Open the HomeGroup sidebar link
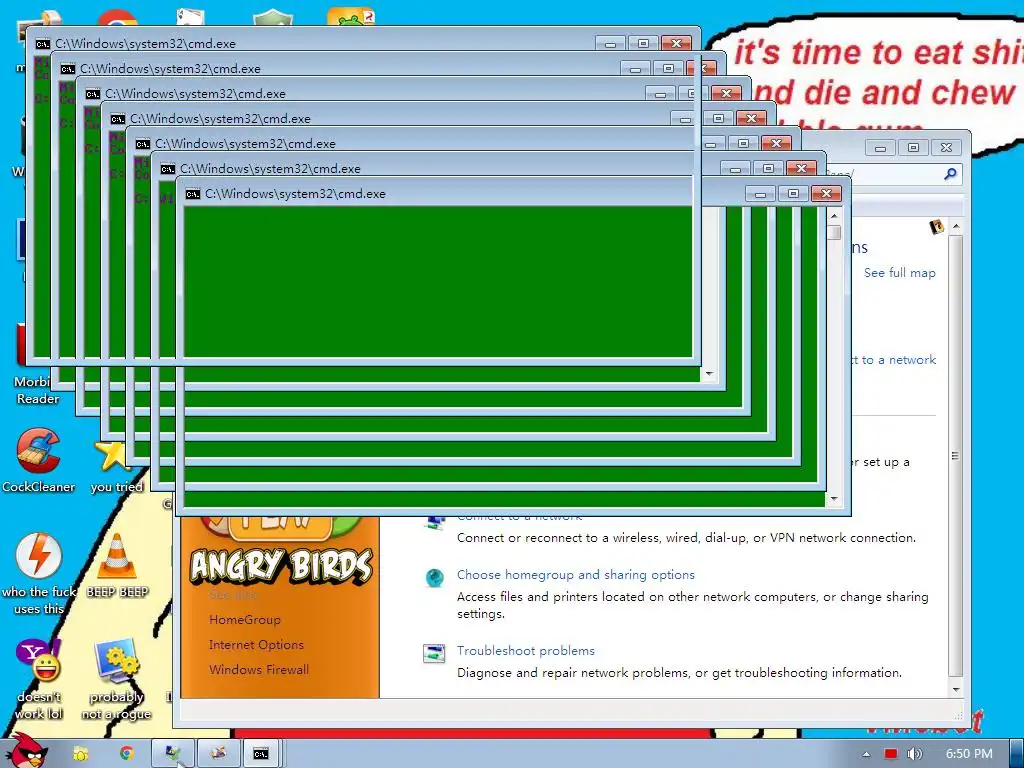This screenshot has width=1024, height=768. (245, 620)
